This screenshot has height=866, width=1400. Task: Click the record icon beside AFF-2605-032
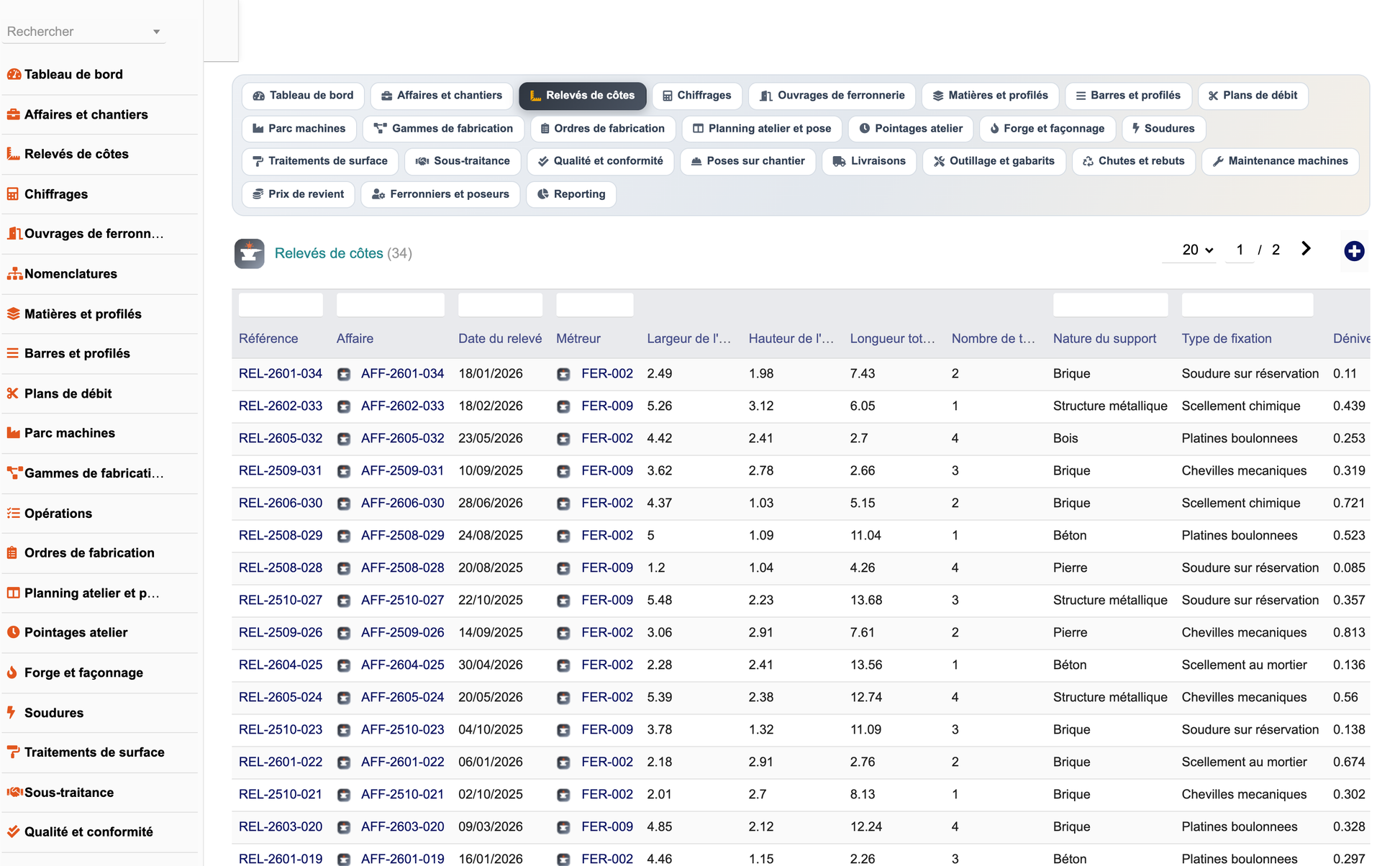click(x=345, y=439)
